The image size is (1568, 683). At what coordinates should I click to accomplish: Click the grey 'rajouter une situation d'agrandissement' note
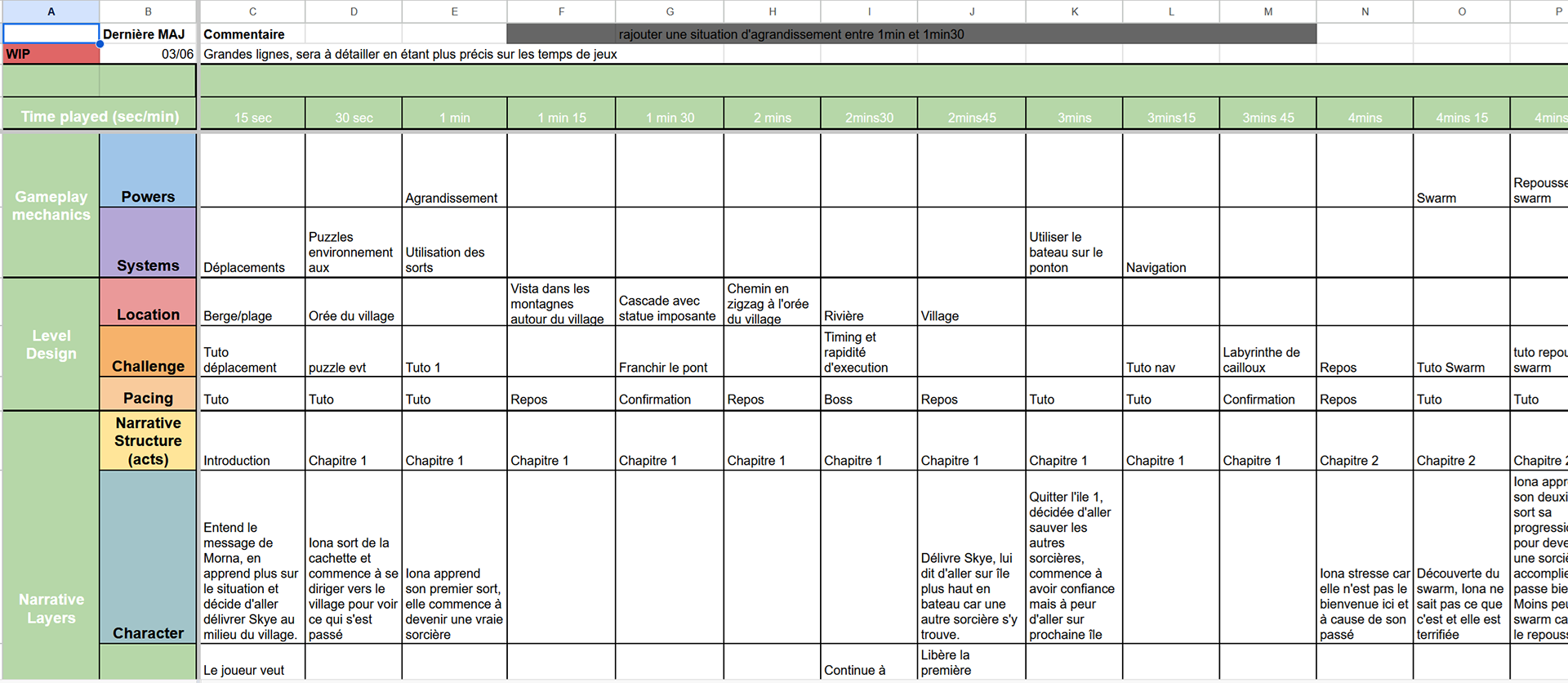[x=911, y=33]
